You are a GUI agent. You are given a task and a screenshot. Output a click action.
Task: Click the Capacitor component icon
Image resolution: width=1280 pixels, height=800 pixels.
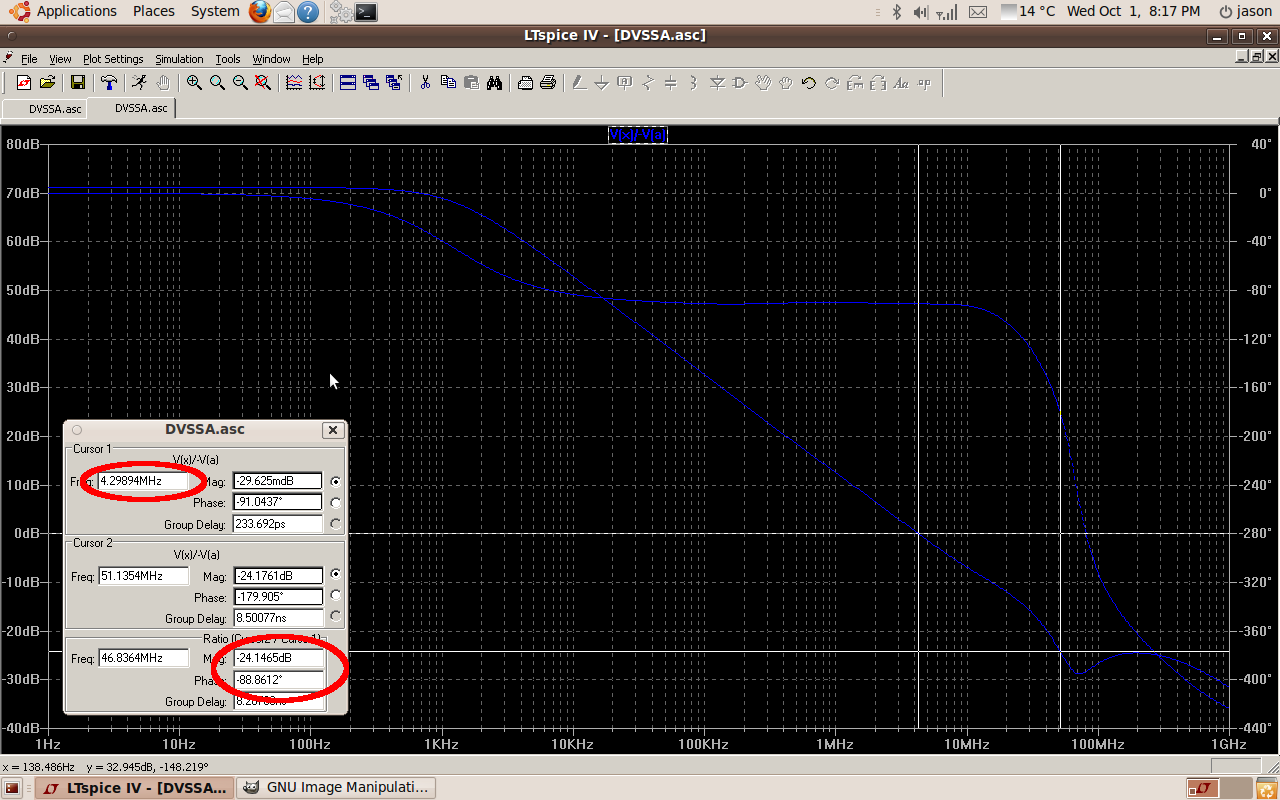pos(671,83)
